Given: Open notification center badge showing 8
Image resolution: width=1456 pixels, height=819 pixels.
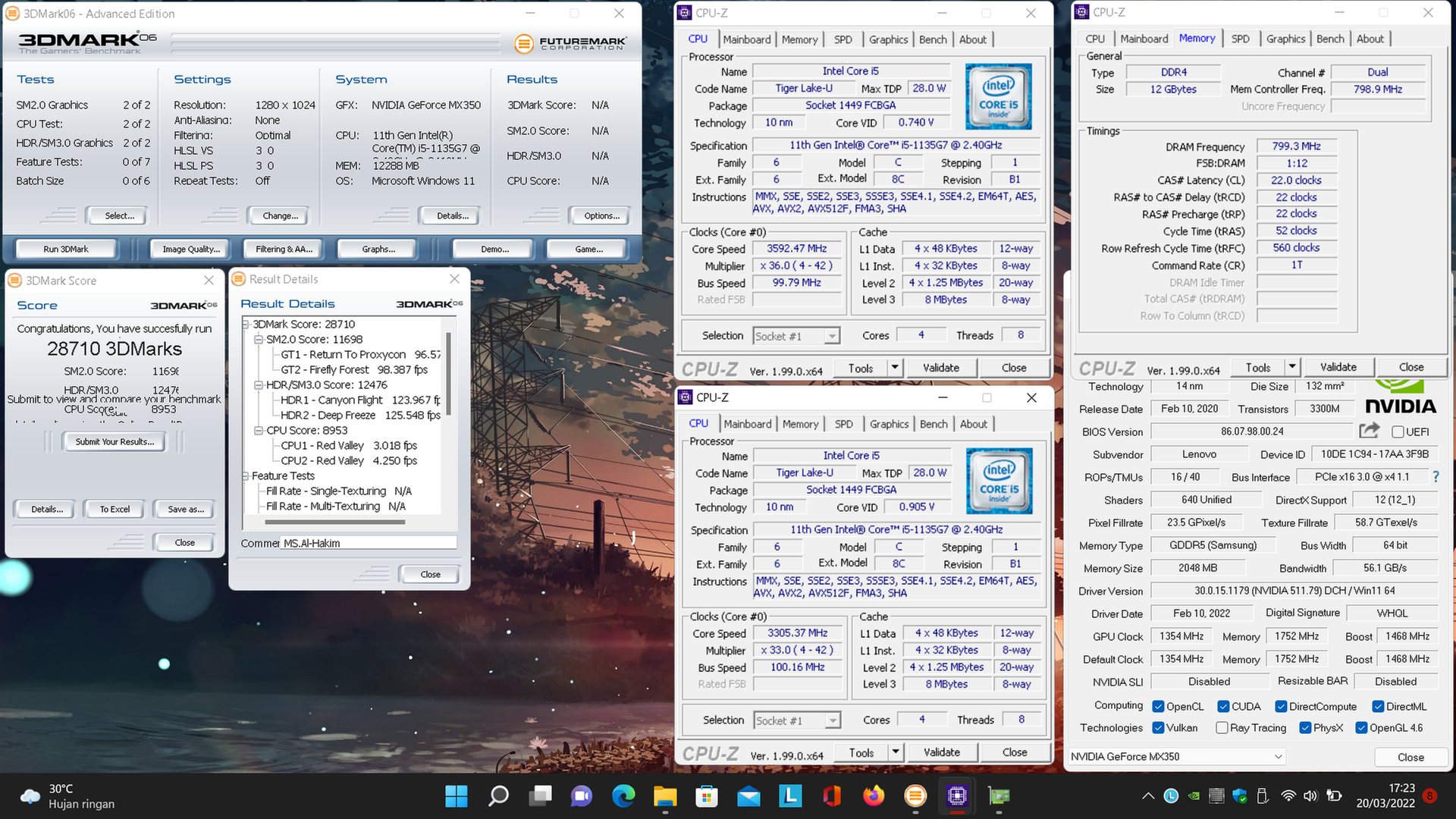Looking at the screenshot, I should click(1430, 795).
